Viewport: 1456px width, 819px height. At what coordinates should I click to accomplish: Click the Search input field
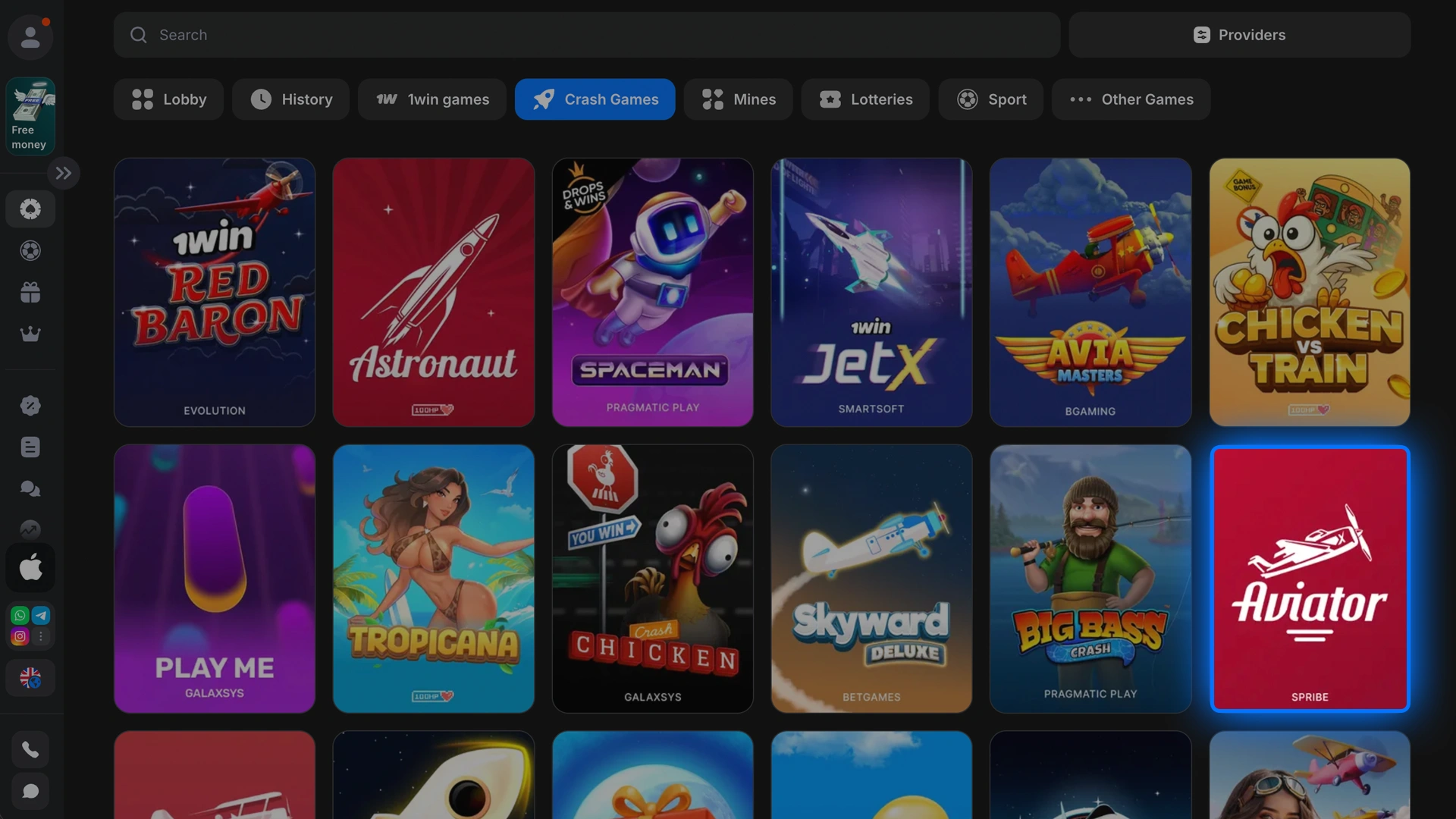click(x=586, y=35)
